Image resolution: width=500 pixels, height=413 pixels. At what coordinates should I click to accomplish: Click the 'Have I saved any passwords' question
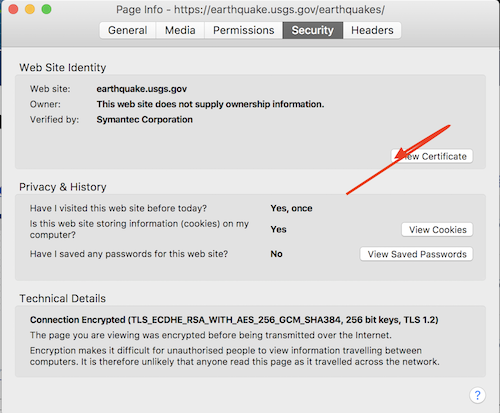tap(129, 254)
